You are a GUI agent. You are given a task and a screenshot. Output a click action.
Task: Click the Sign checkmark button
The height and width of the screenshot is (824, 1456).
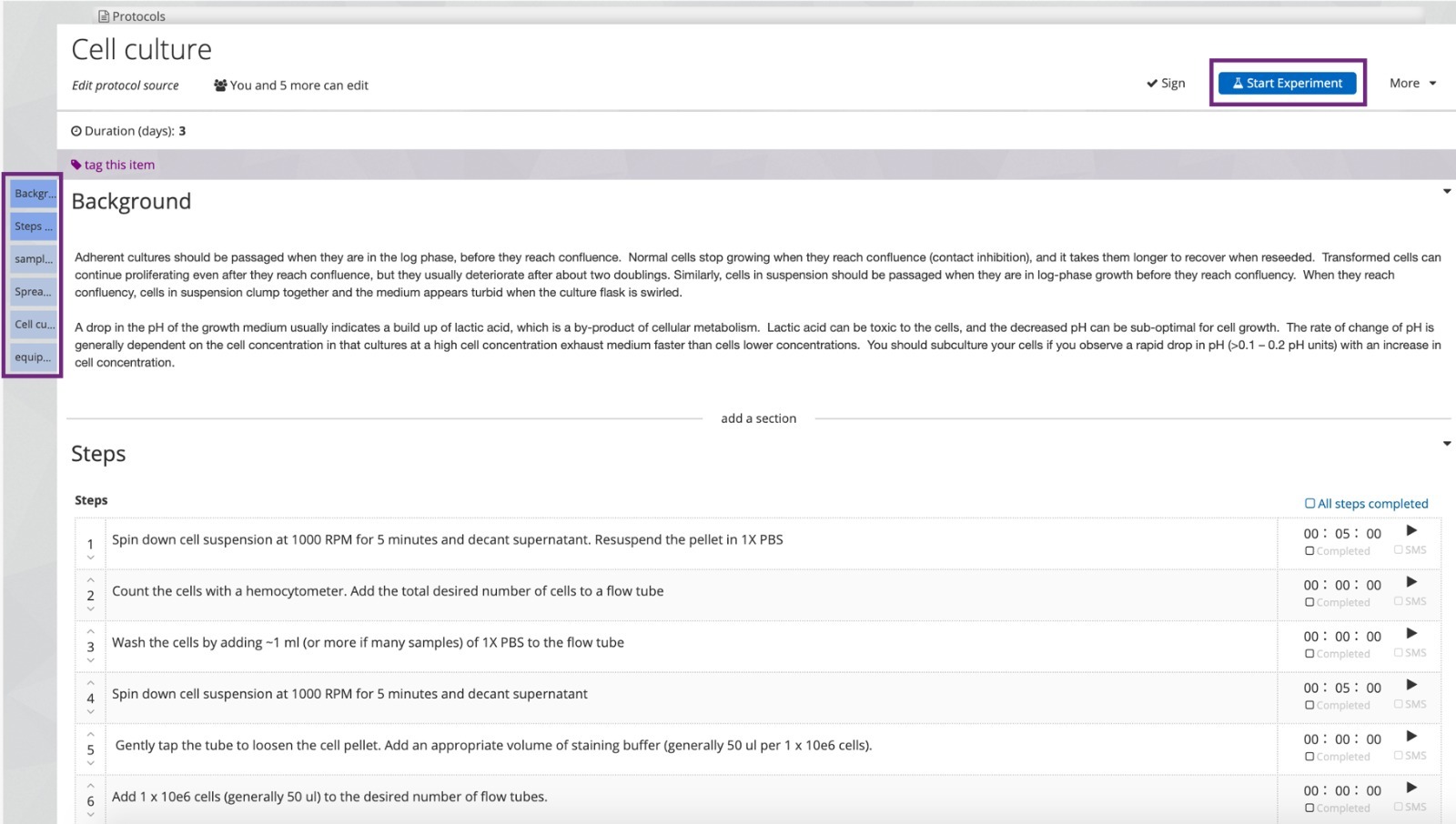(x=1166, y=83)
